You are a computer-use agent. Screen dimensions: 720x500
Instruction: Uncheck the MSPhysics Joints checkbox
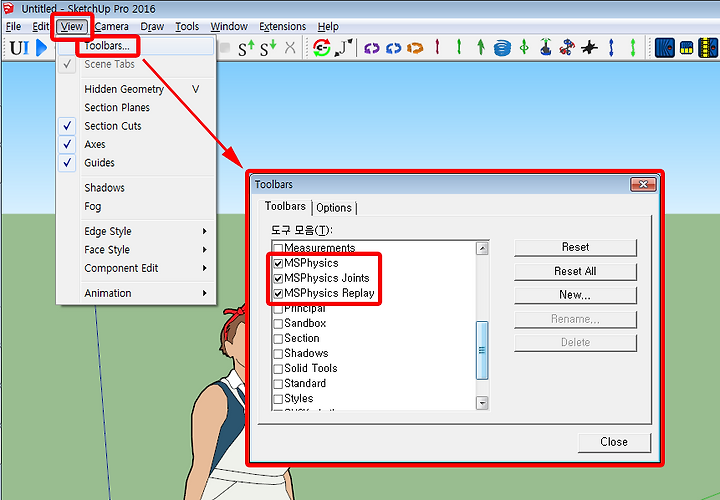point(278,279)
